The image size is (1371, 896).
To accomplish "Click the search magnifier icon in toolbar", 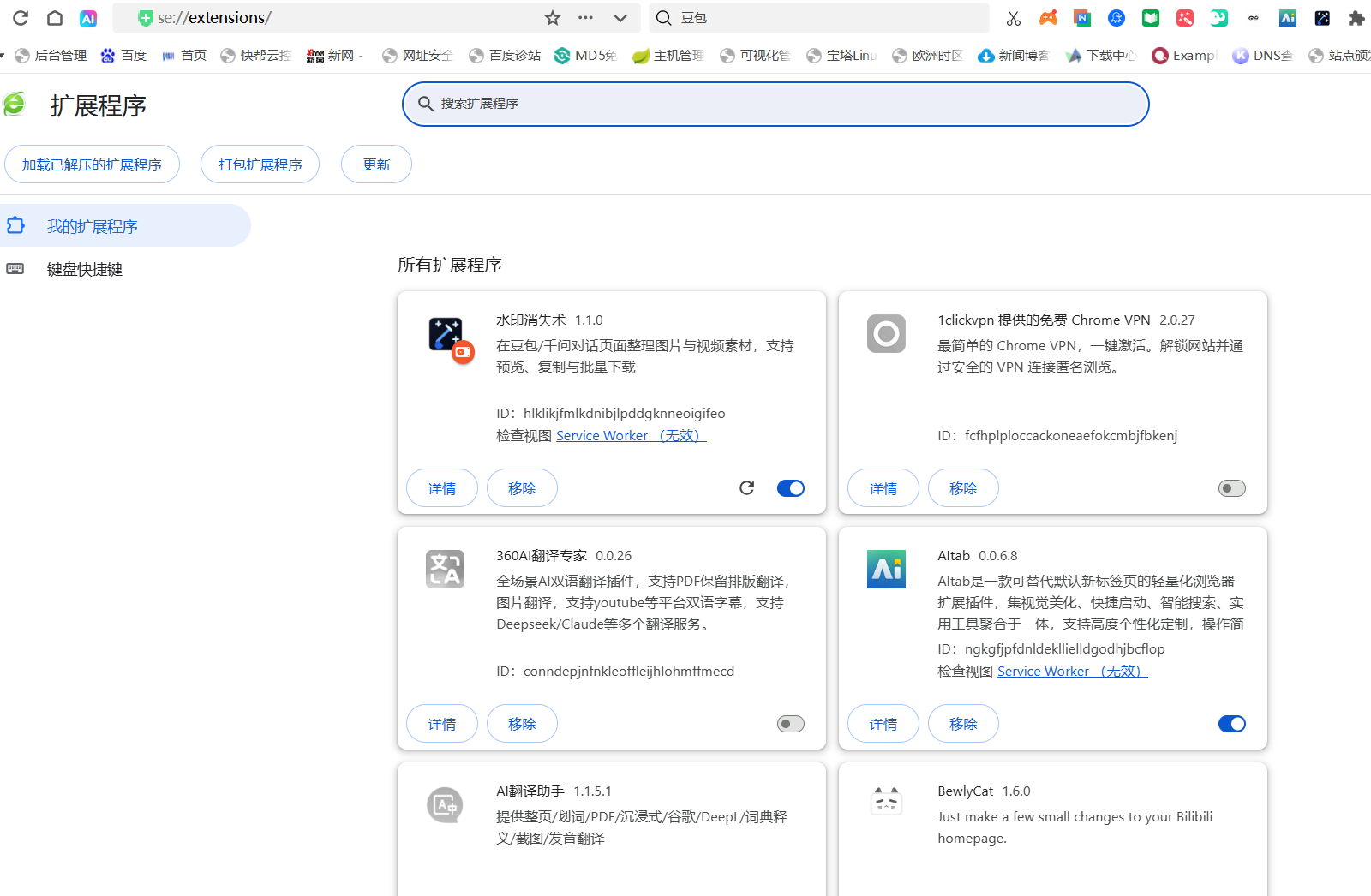I will 663,18.
